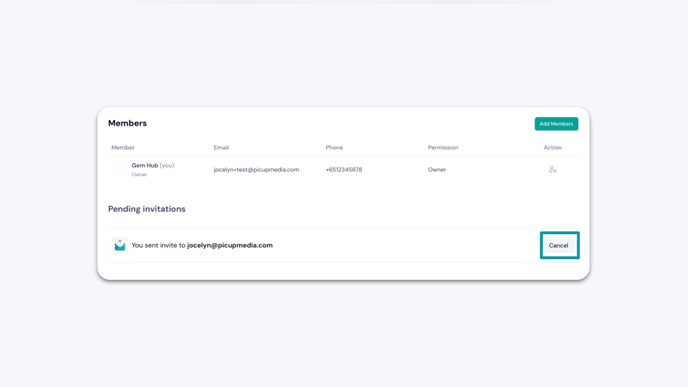Image resolution: width=688 pixels, height=387 pixels.
Task: Click the "You sent invite to" text
Action: (x=158, y=245)
